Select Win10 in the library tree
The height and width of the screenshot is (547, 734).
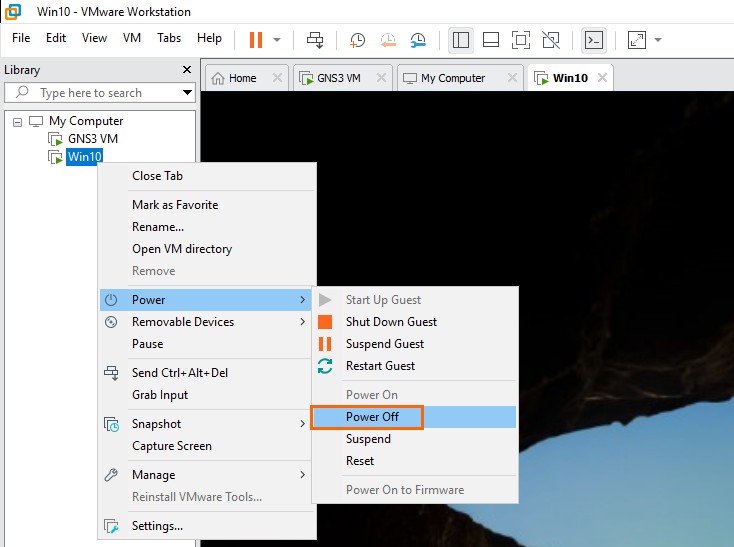(x=84, y=157)
